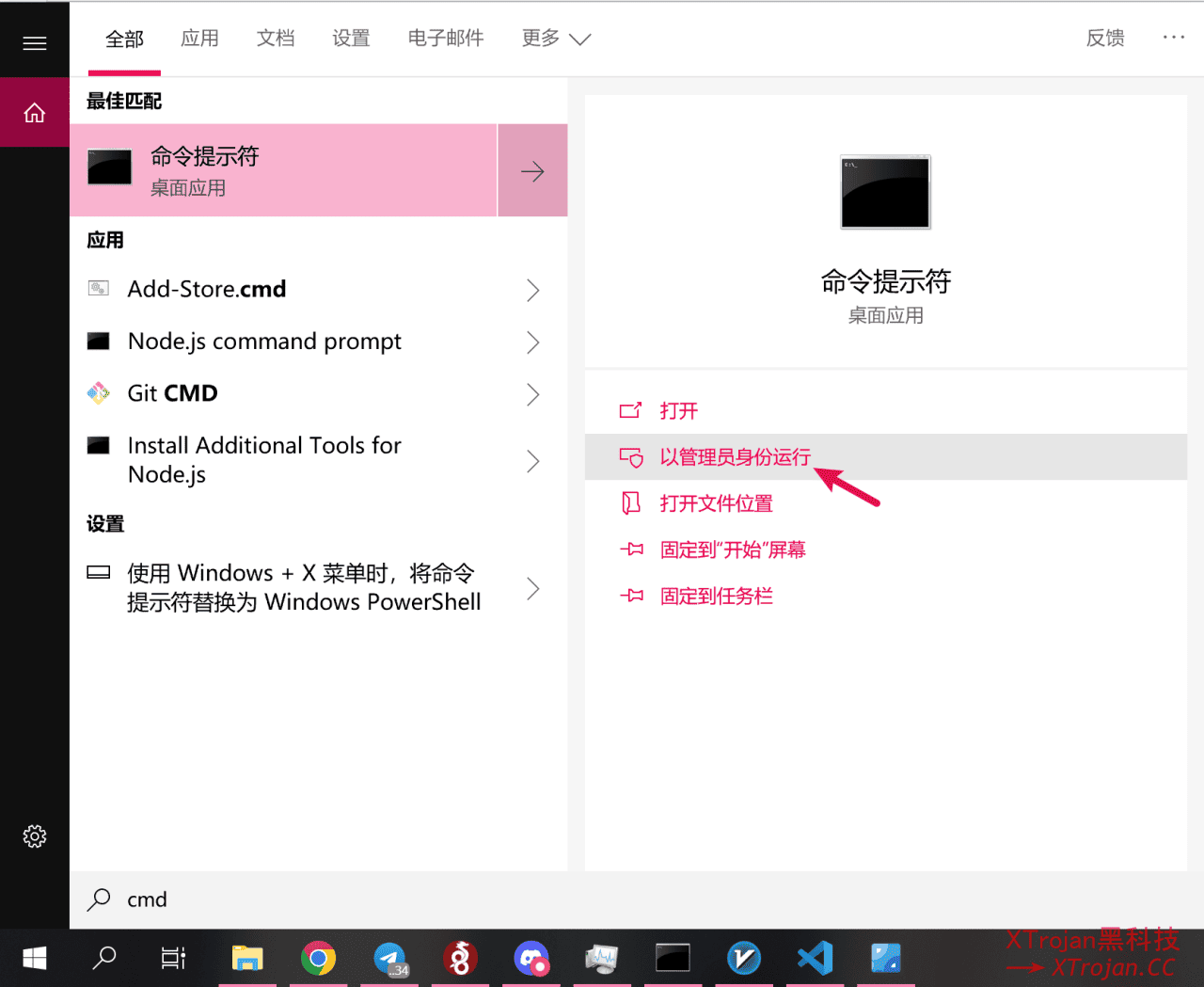Click the pin icon beside 固定到任务栏

pyautogui.click(x=632, y=596)
